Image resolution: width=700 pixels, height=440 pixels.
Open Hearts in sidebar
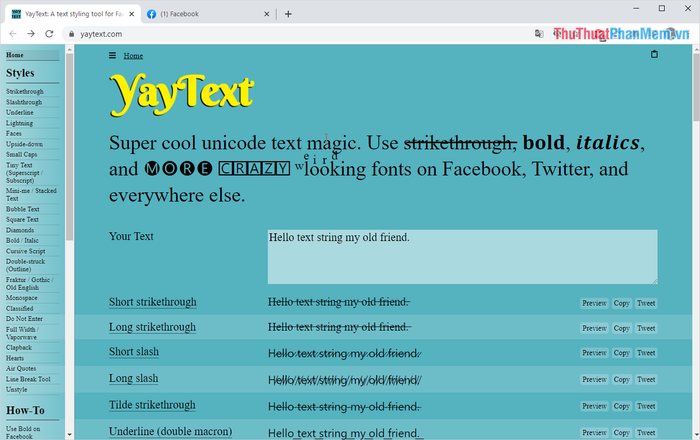[15, 358]
